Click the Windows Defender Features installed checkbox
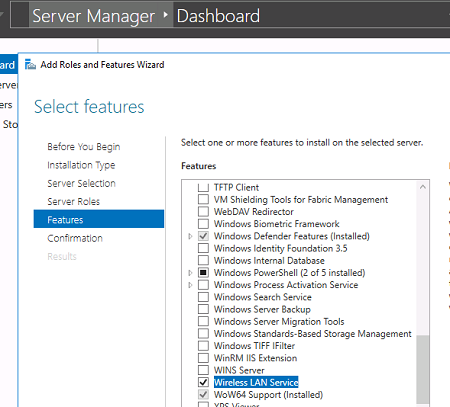This screenshot has height=407, width=450. tap(203, 236)
